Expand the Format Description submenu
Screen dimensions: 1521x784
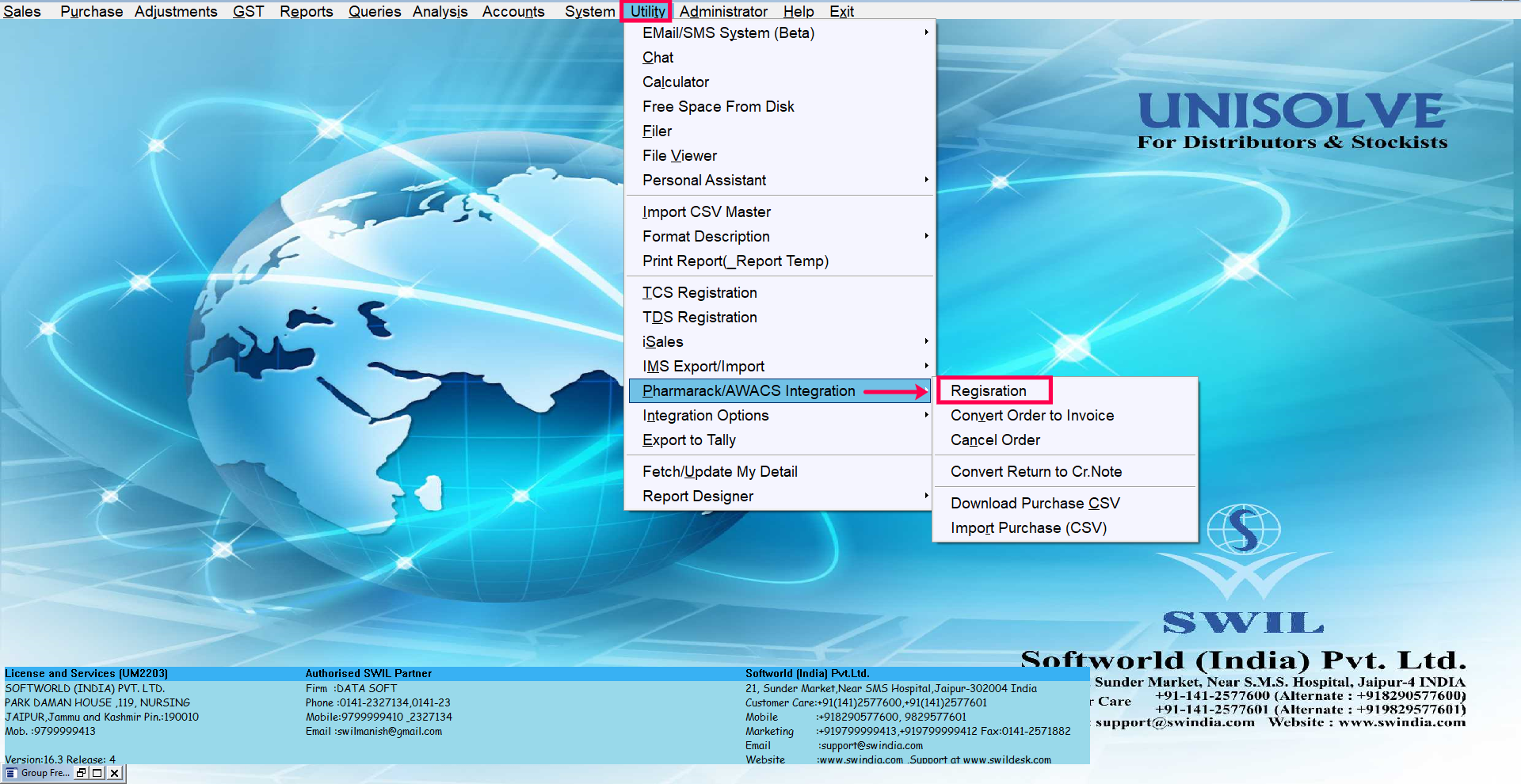[780, 236]
